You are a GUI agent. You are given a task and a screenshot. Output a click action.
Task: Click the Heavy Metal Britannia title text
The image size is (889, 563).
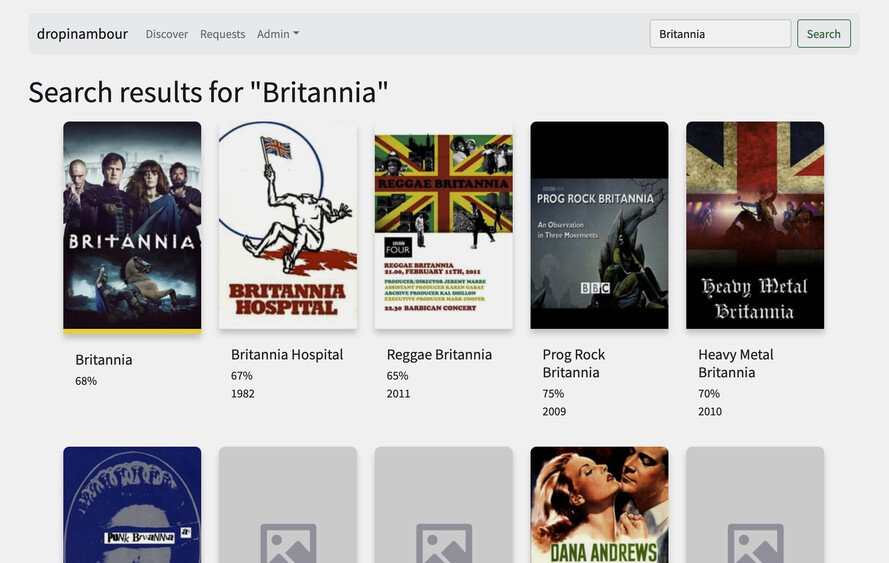click(735, 363)
